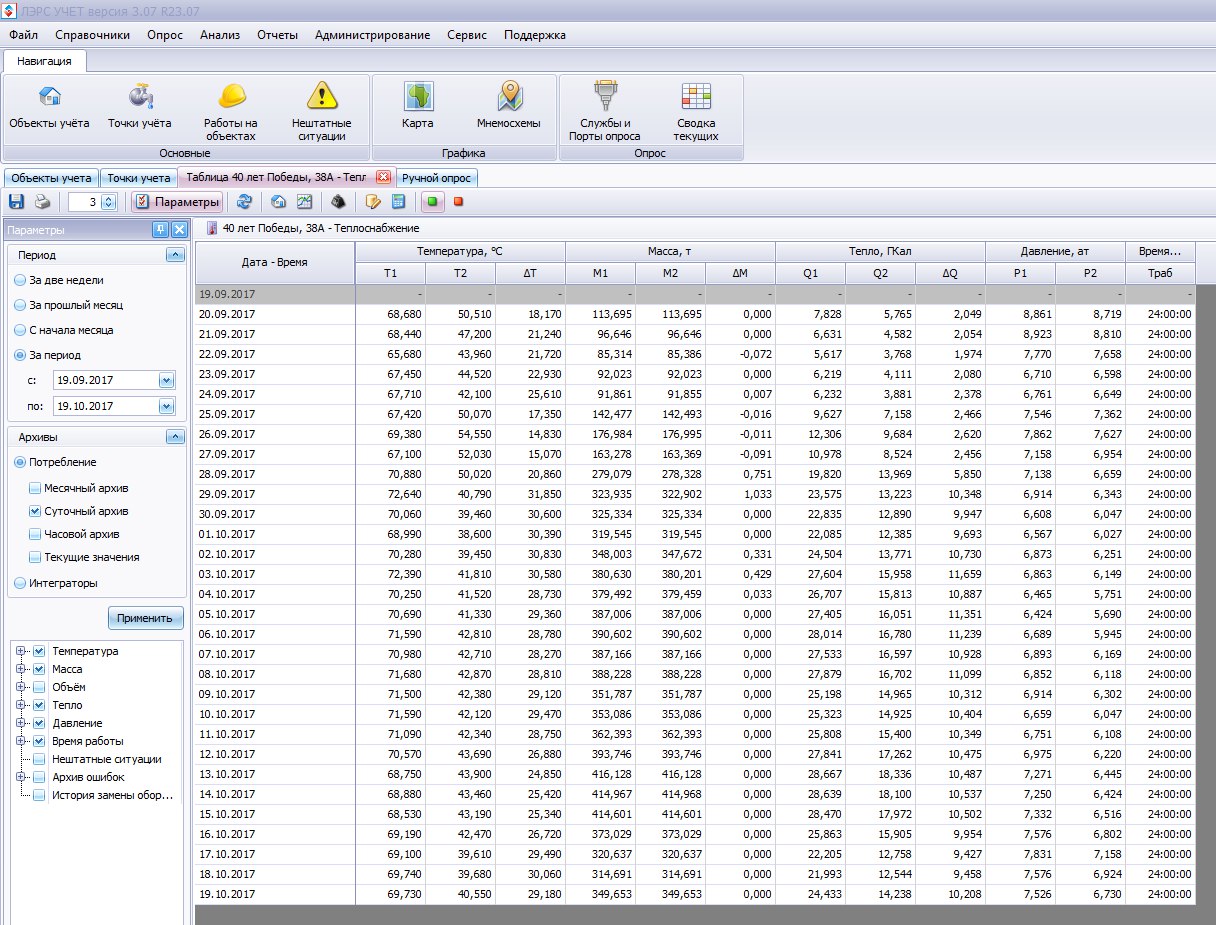Switch to the Ручной опрос tab
1216x925 pixels.
tap(436, 178)
